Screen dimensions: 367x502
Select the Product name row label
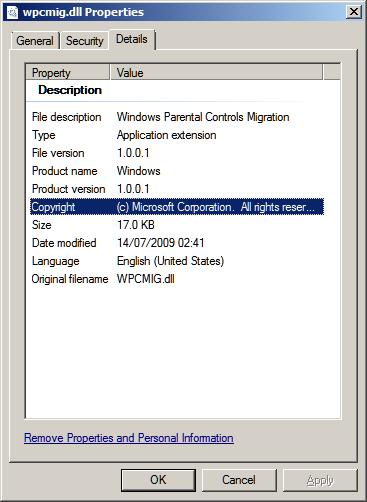[65, 171]
